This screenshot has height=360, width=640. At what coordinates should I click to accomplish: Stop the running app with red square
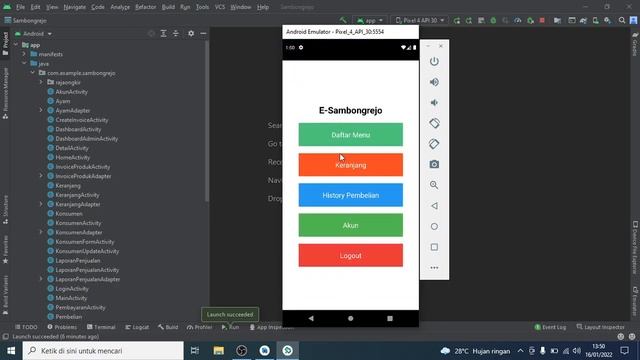click(542, 20)
